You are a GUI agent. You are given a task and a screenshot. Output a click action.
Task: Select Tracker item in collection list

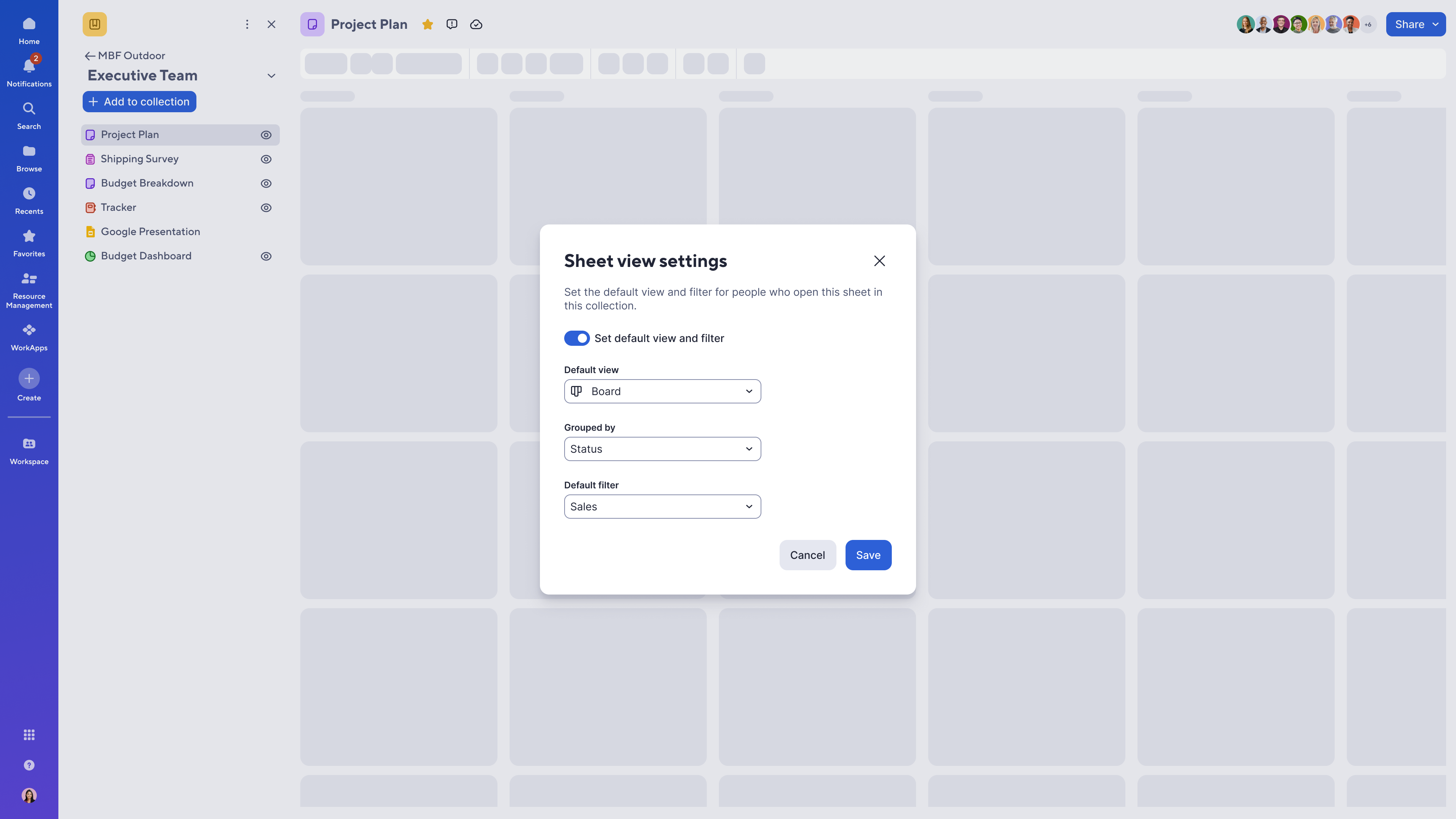pyautogui.click(x=119, y=207)
